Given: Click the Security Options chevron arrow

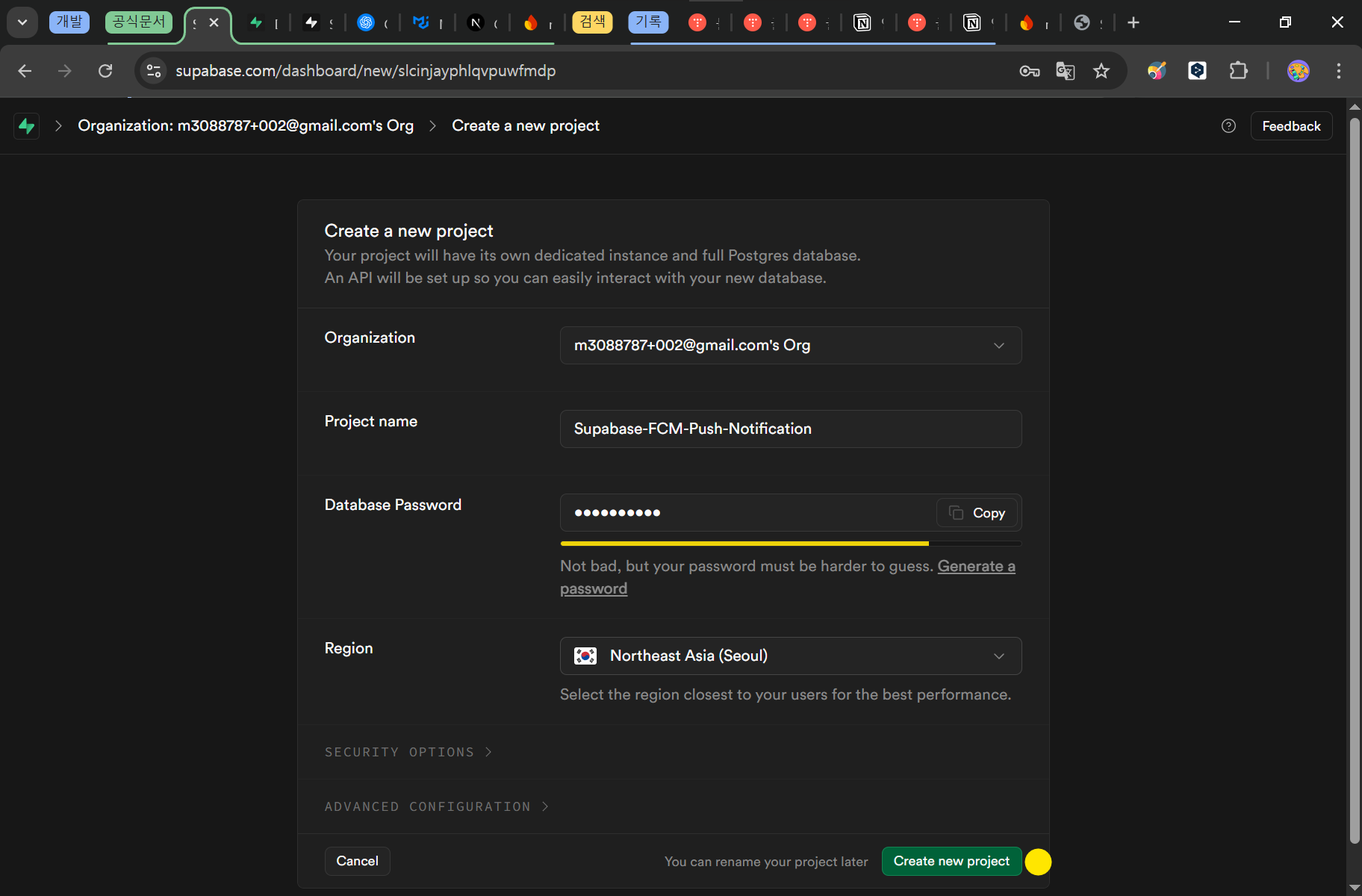Looking at the screenshot, I should point(488,752).
